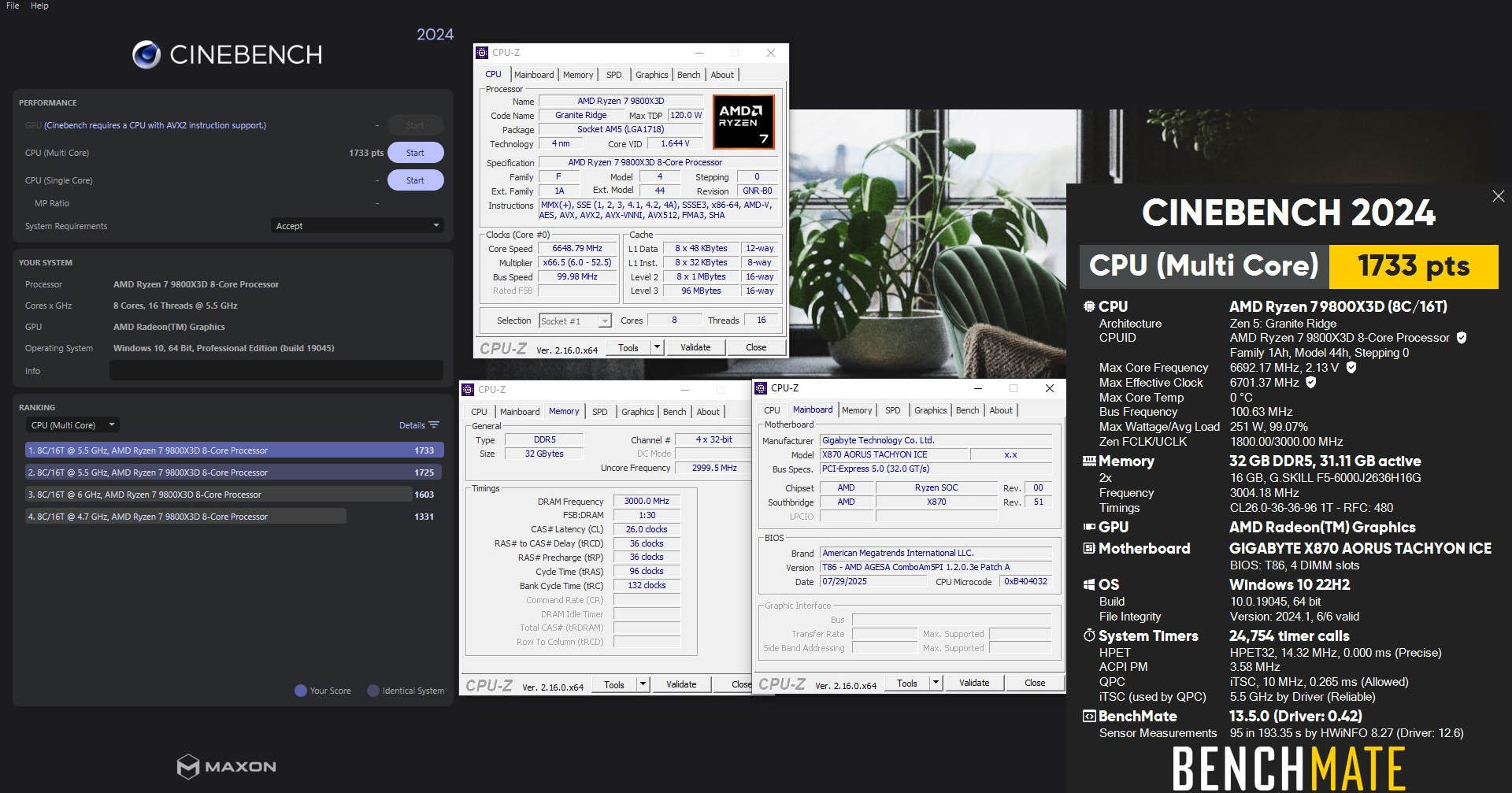Click the Memory icon in BenchMate panel
Screen dimensions: 1512x793
tap(1089, 461)
